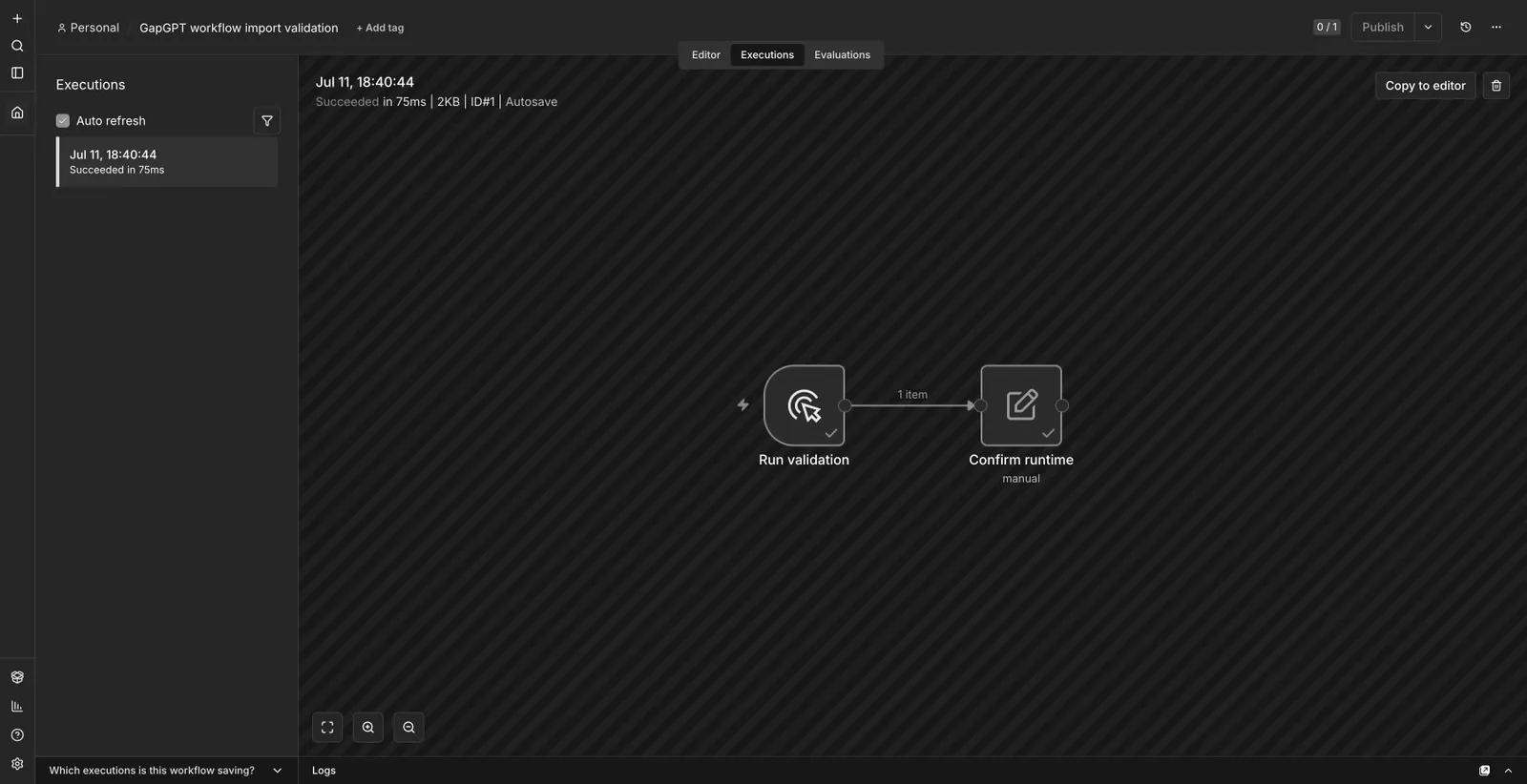The height and width of the screenshot is (784, 1527).
Task: Open settings gear in sidebar
Action: pyautogui.click(x=17, y=764)
